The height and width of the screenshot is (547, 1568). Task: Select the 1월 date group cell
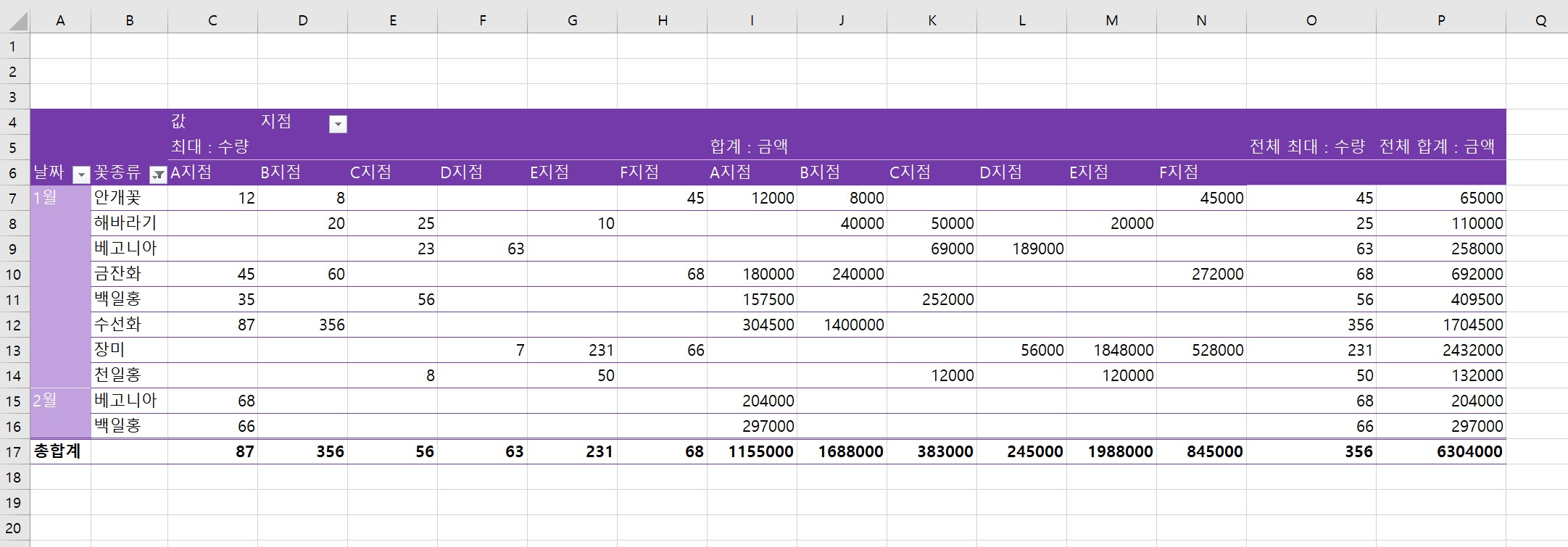(x=61, y=286)
